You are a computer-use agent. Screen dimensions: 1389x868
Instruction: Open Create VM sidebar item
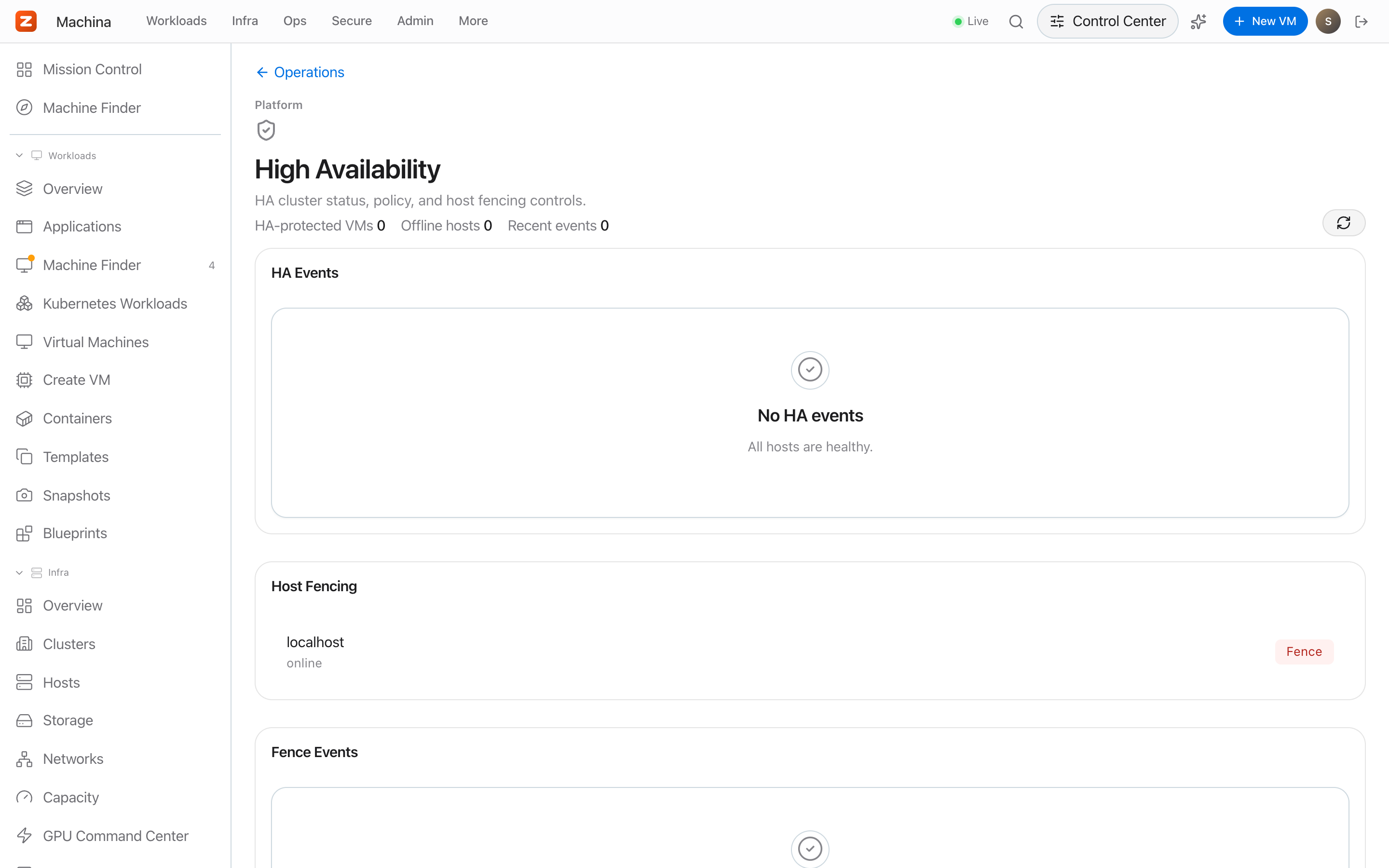tap(115, 380)
